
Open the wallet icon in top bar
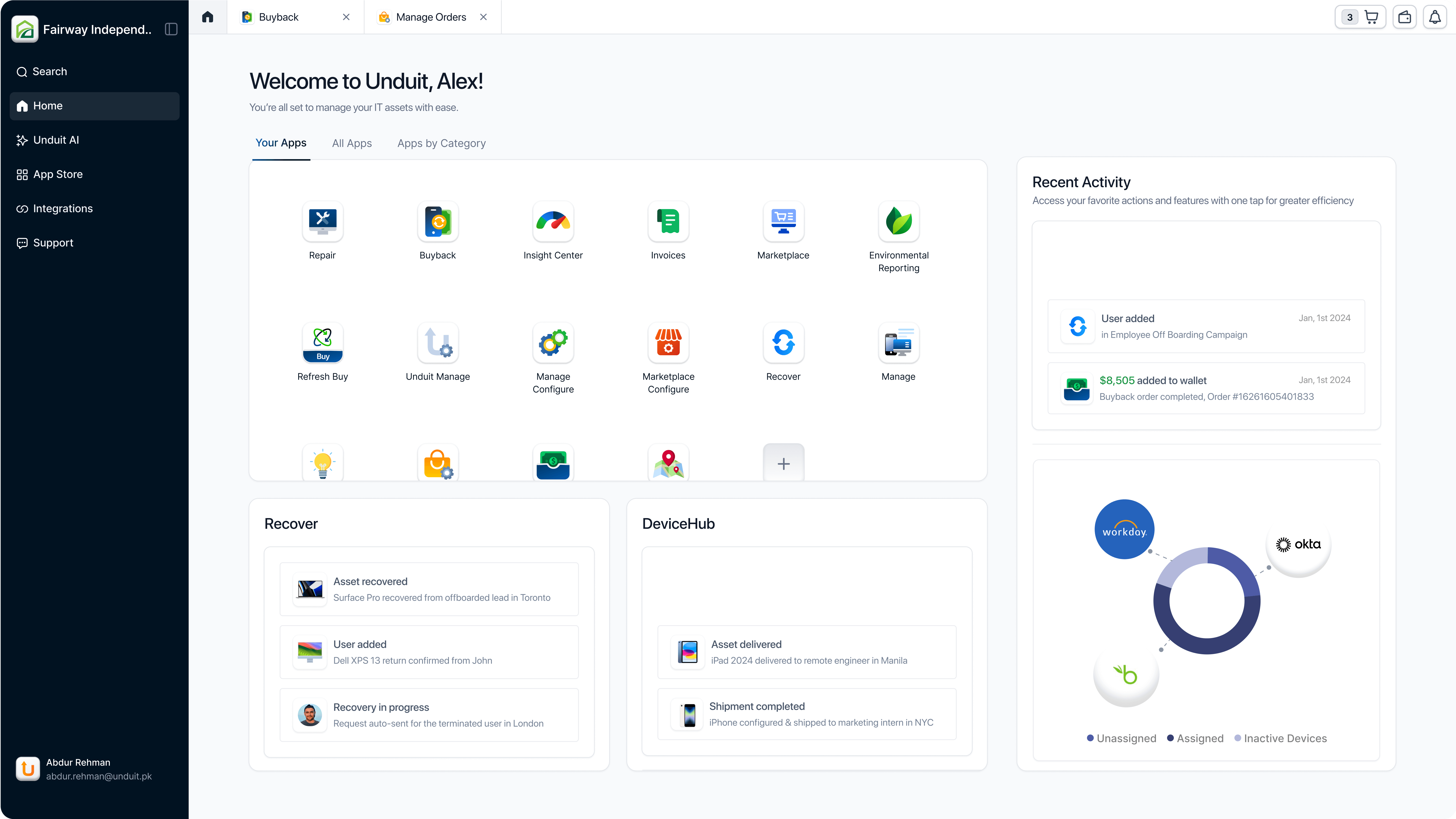(x=1405, y=17)
